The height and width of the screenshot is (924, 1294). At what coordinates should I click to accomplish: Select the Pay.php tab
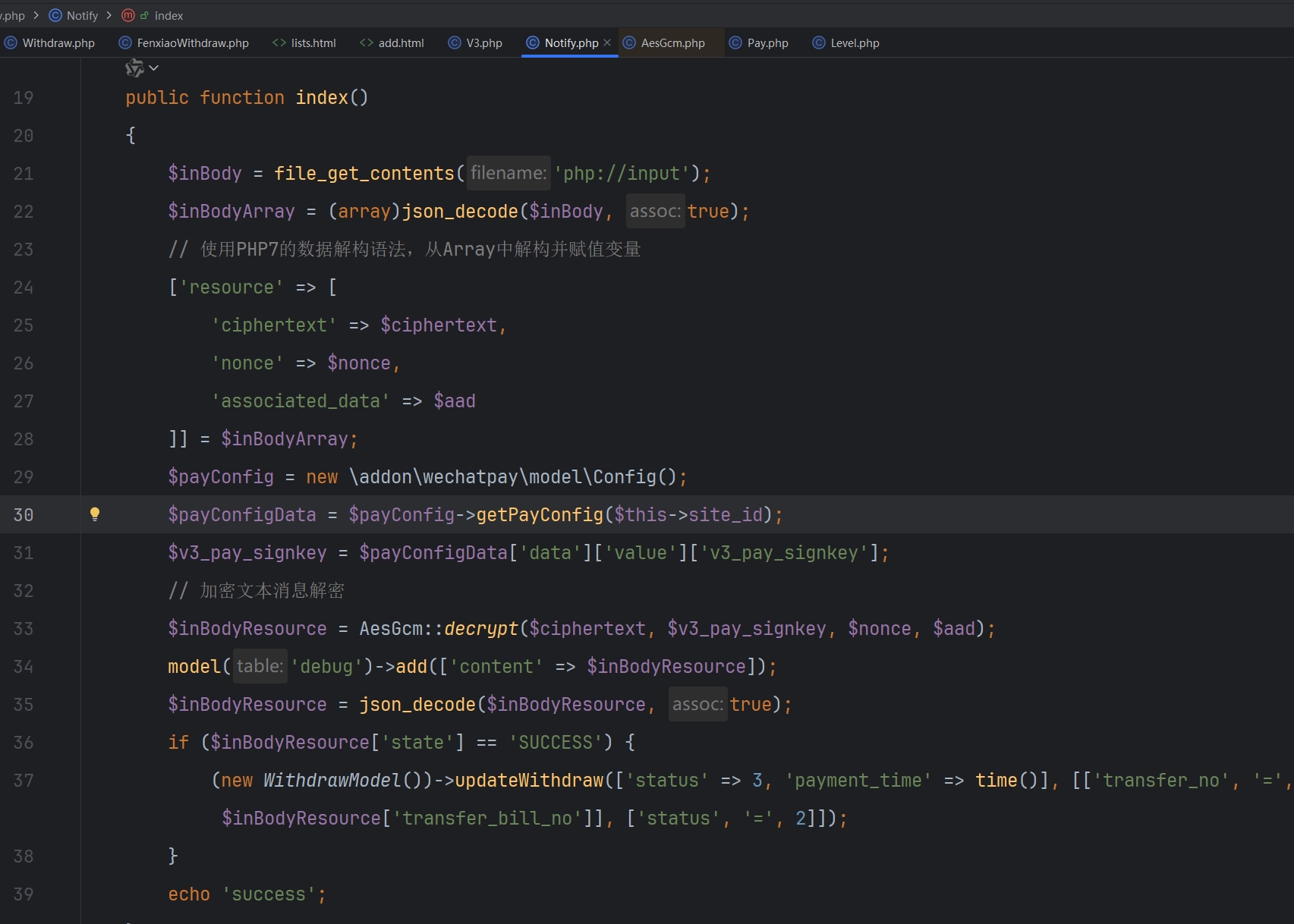tap(767, 43)
